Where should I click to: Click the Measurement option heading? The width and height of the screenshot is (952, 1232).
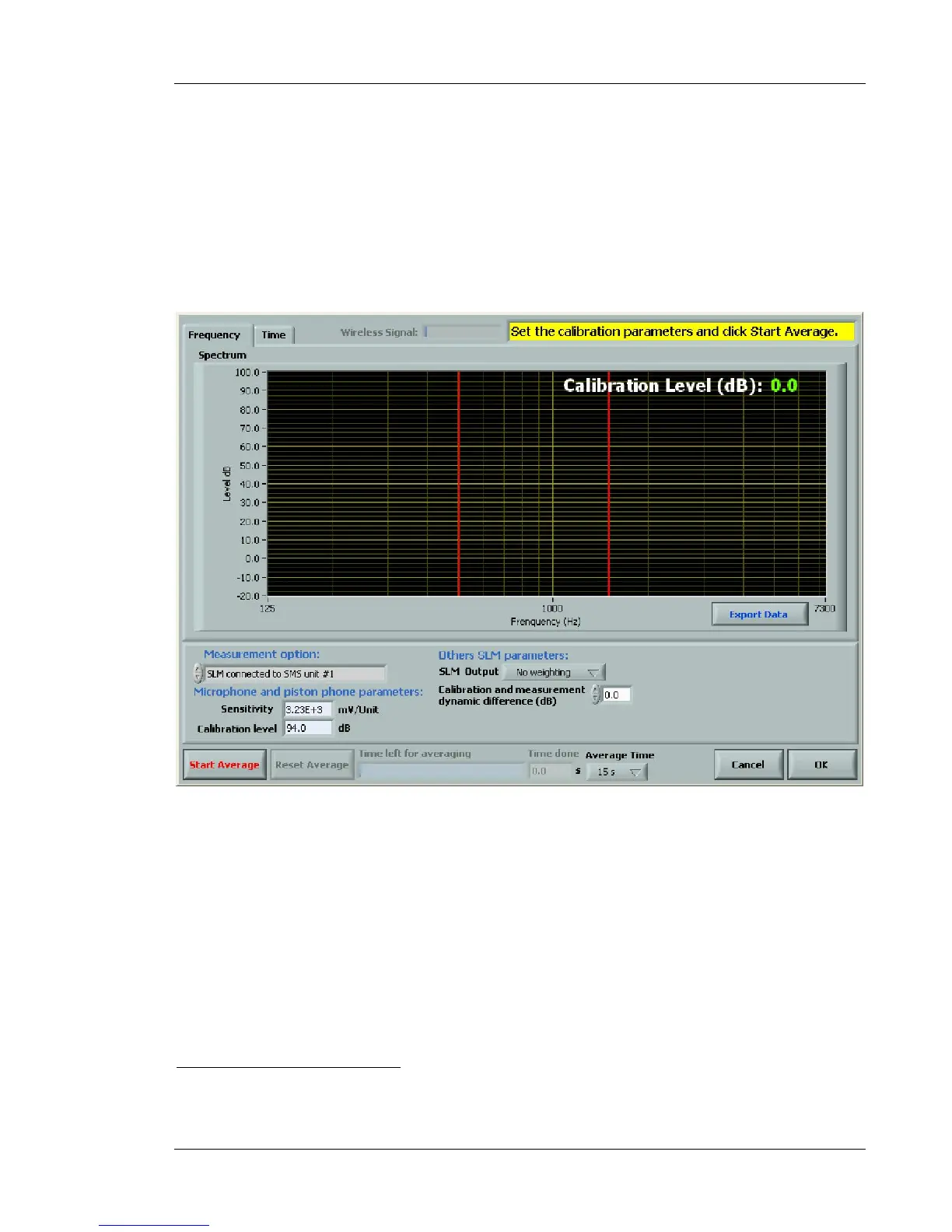261,655
